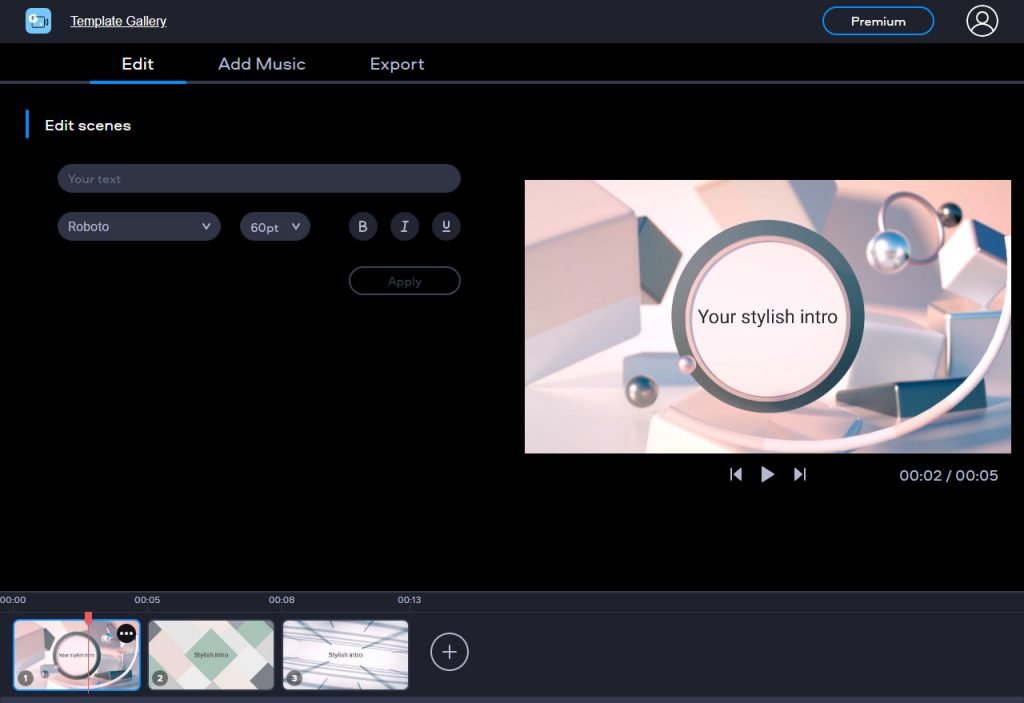Open the app logo icon in top bar
1024x703 pixels.
(x=37, y=20)
